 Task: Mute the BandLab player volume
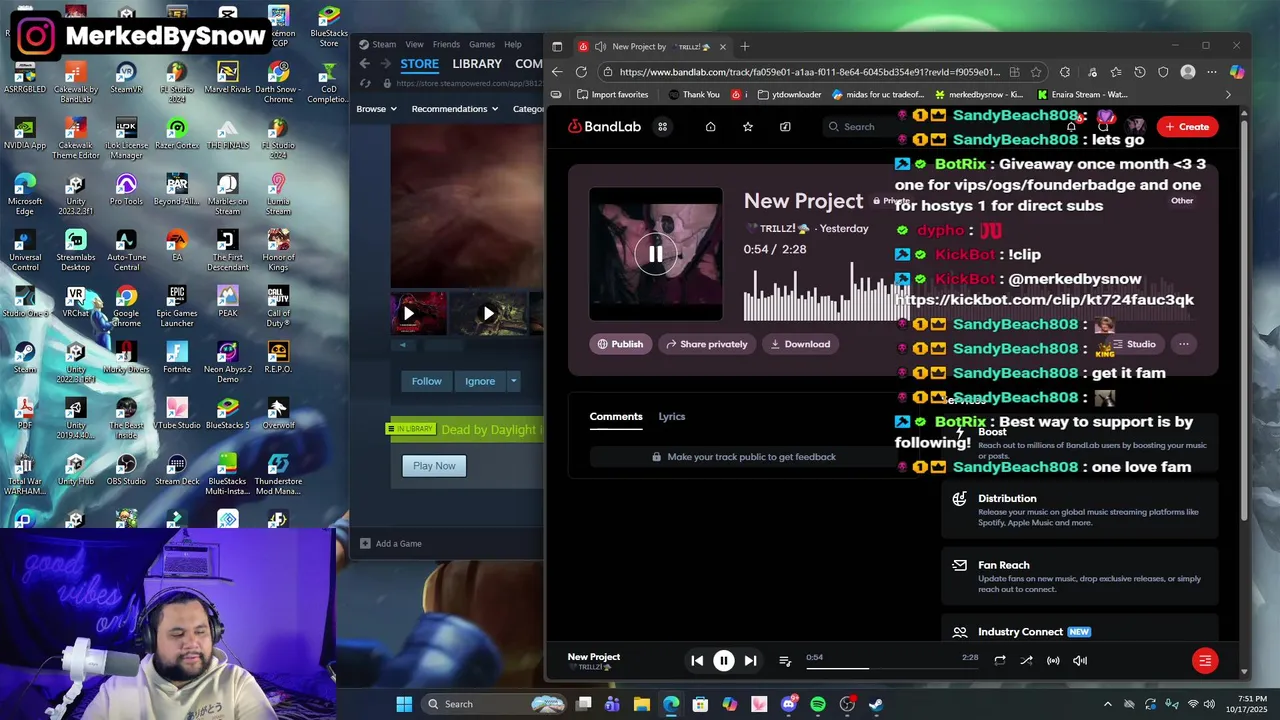[1080, 660]
